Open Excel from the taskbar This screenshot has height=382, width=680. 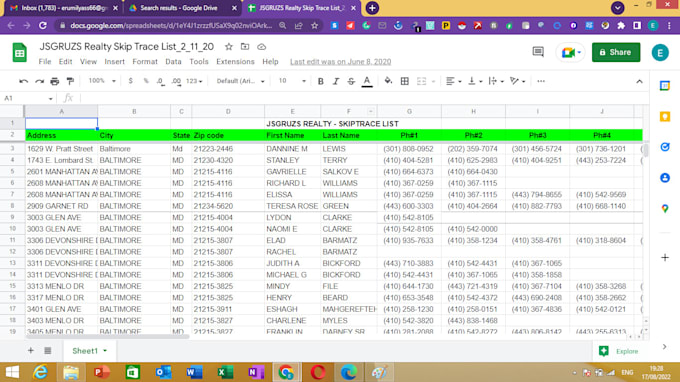tap(225, 372)
